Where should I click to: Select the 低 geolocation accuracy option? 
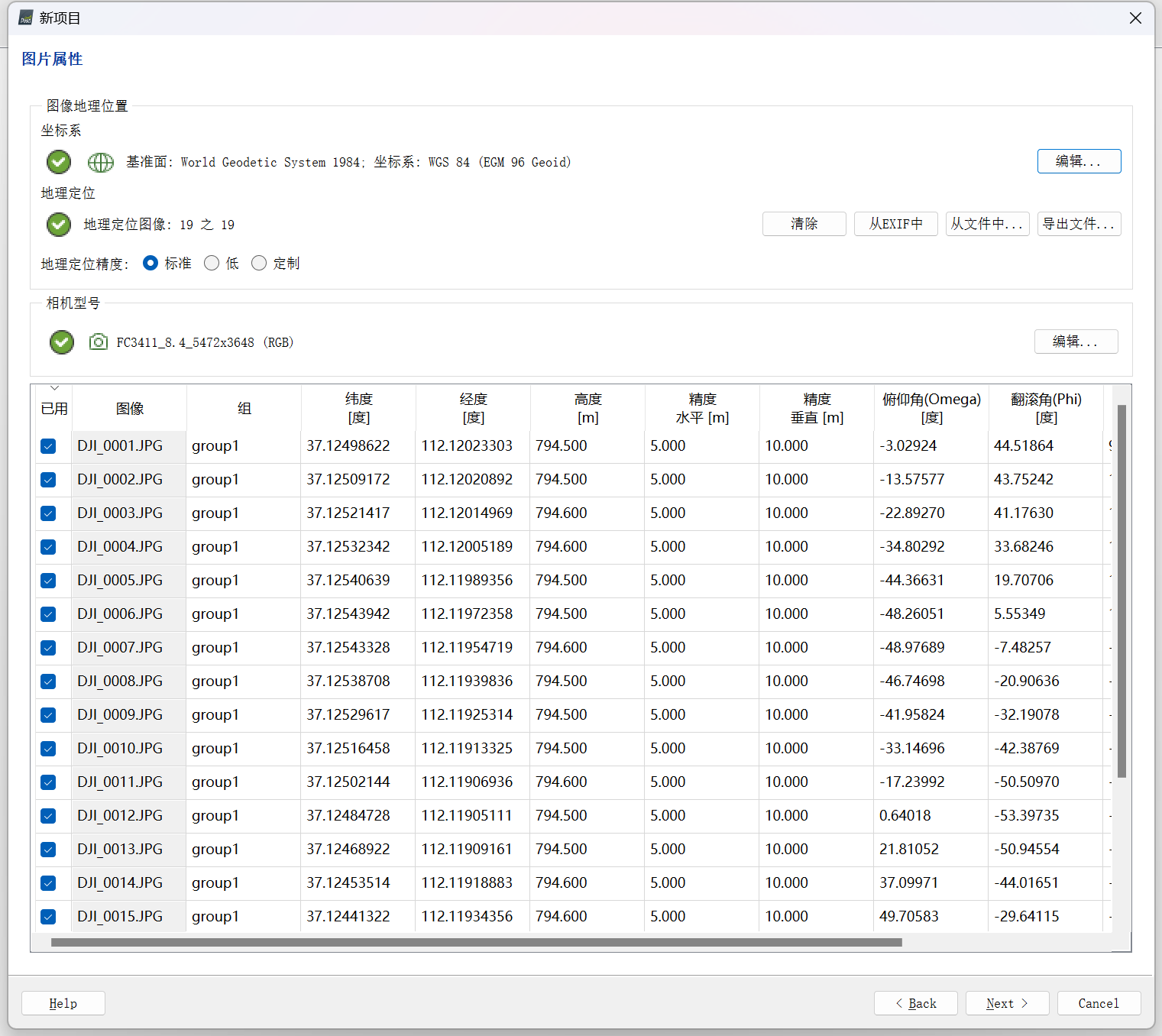point(212,263)
